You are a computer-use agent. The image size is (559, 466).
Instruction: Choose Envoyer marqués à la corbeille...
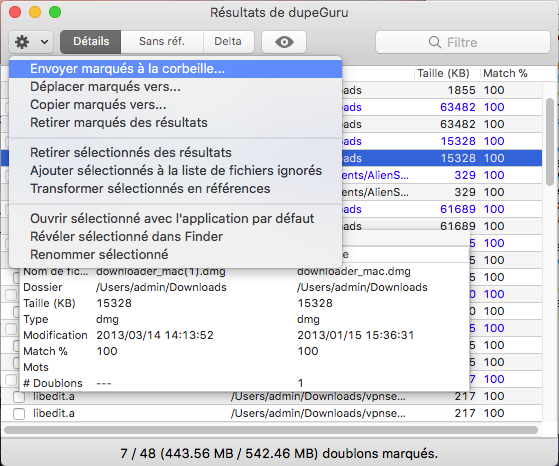click(x=175, y=69)
